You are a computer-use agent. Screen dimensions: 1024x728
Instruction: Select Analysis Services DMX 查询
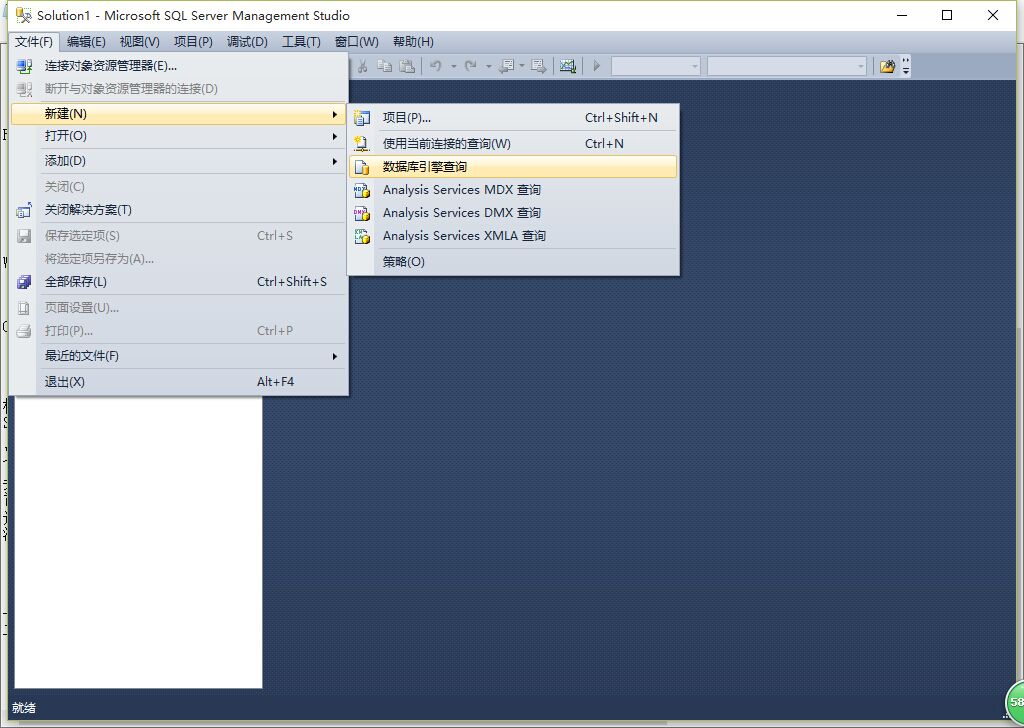point(513,213)
